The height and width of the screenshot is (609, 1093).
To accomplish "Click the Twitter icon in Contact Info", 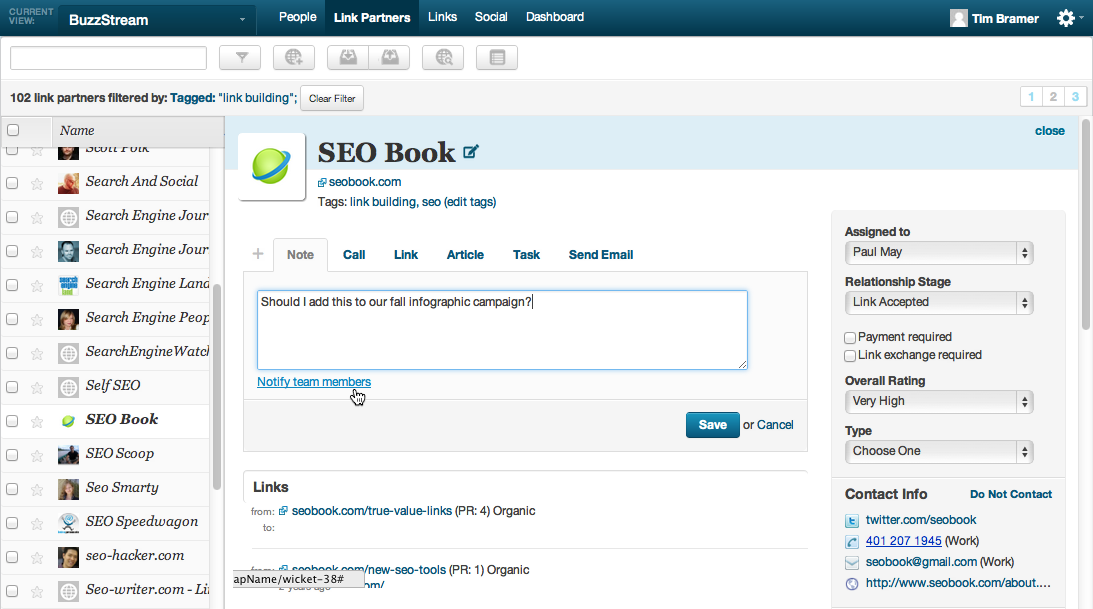I will tap(852, 521).
